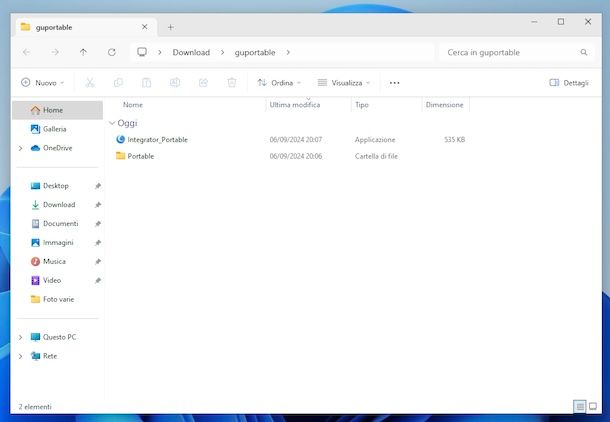Expand the Questo PC tree node
Image resolution: width=610 pixels, height=422 pixels.
pos(20,337)
